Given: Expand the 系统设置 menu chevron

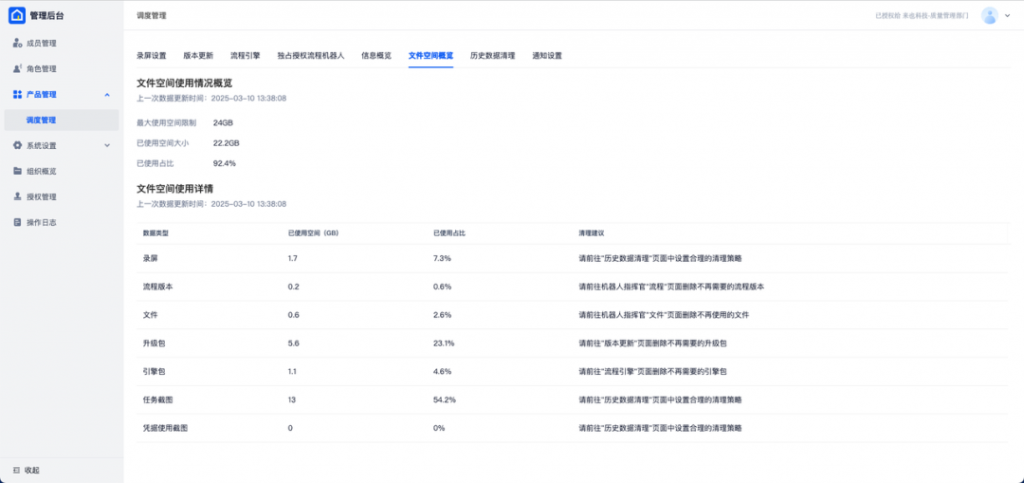Looking at the screenshot, I should point(107,145).
